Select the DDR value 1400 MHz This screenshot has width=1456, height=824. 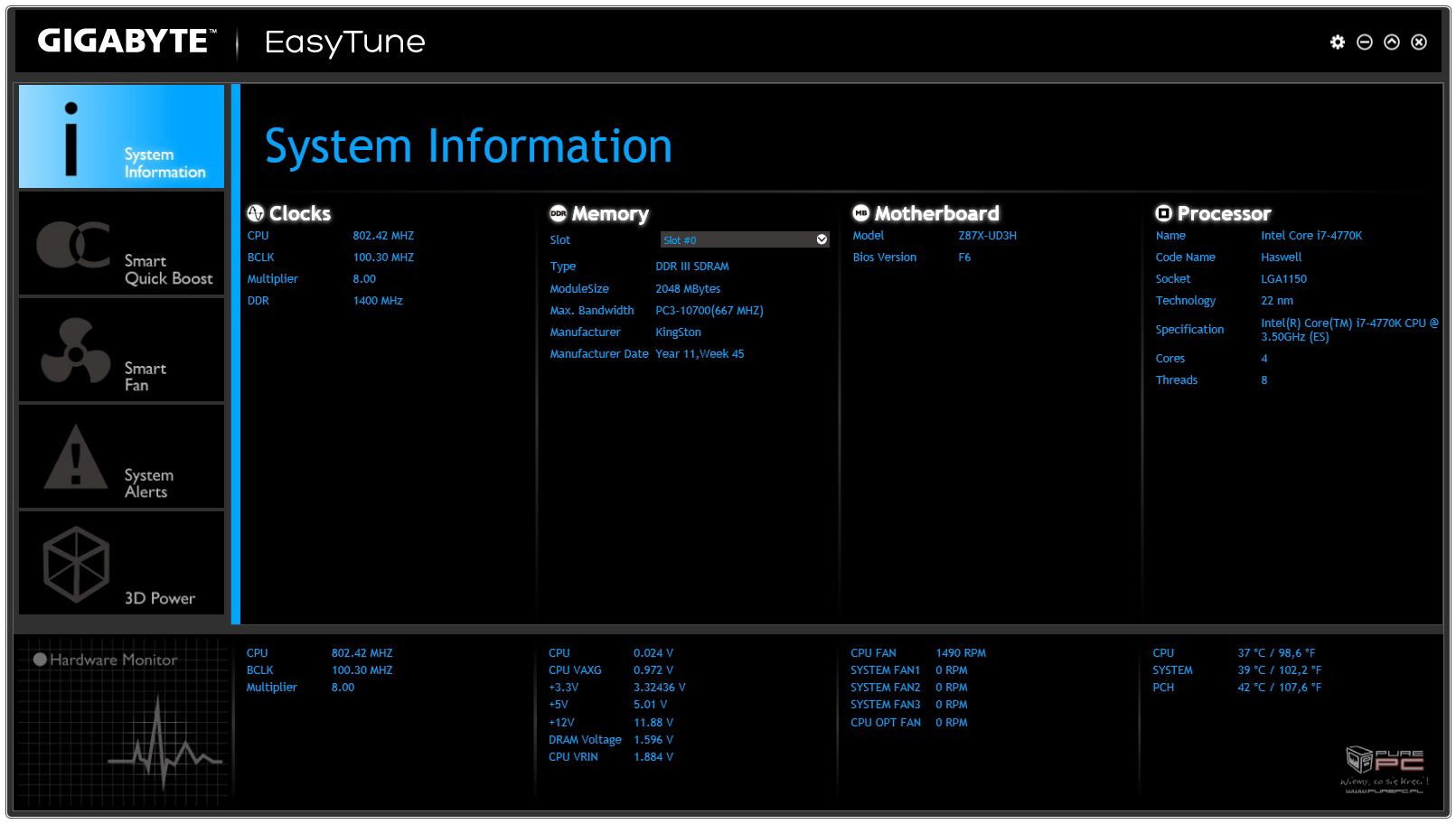click(378, 301)
